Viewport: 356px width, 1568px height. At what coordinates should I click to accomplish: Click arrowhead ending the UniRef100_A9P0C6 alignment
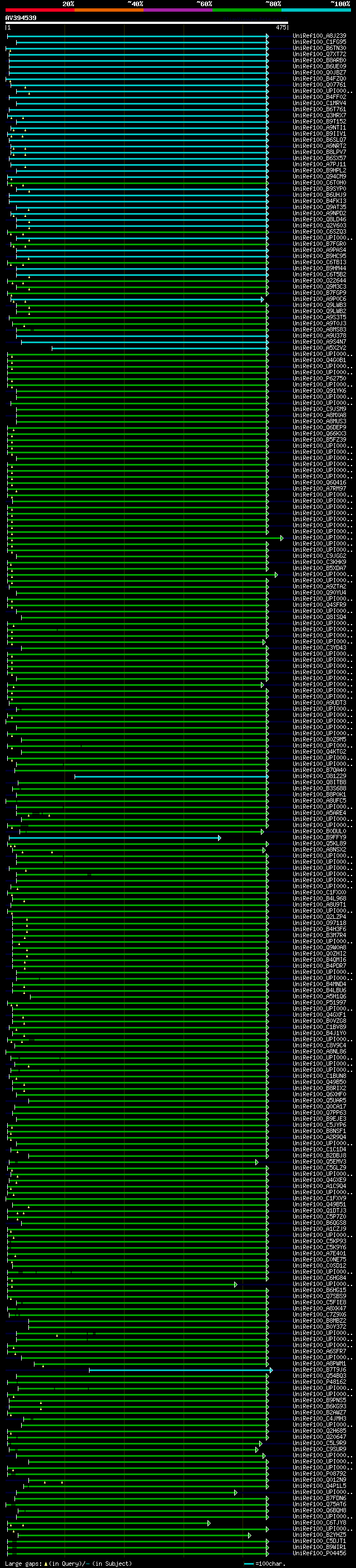point(263,299)
